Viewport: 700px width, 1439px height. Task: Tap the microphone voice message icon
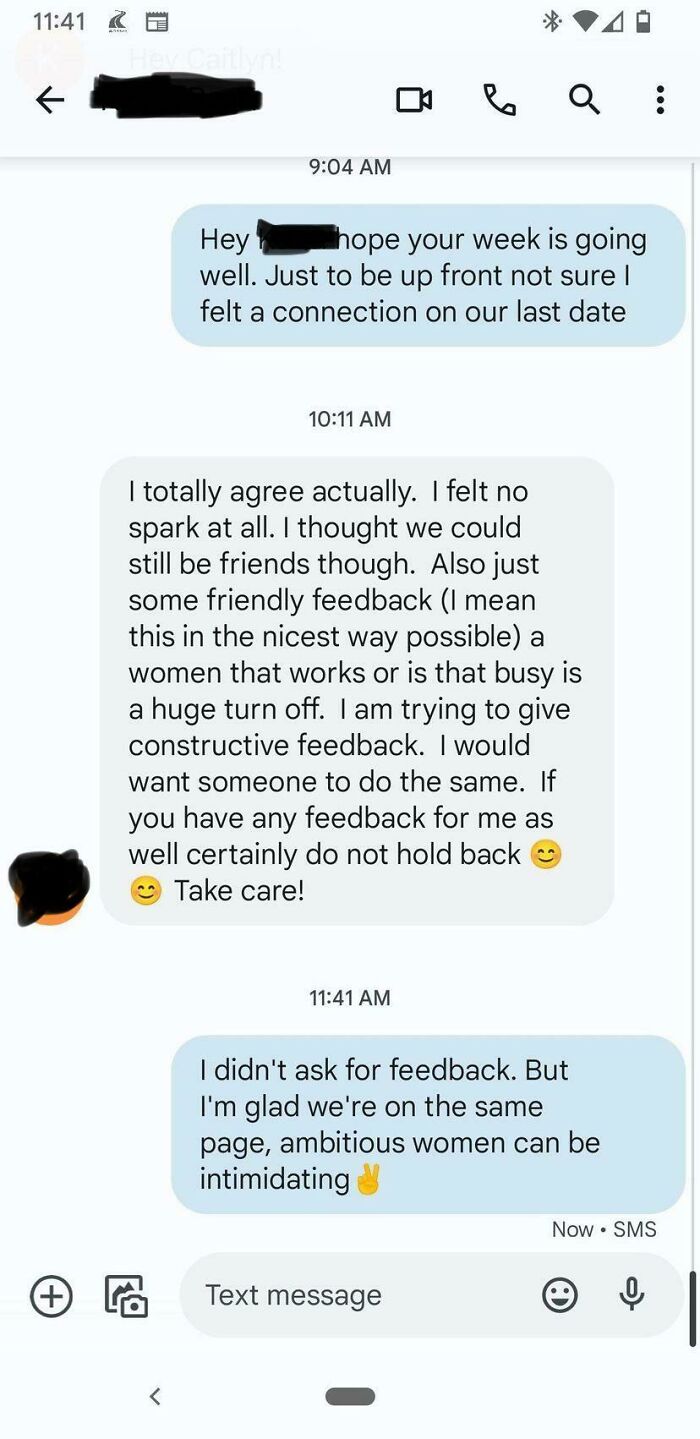tap(631, 1295)
